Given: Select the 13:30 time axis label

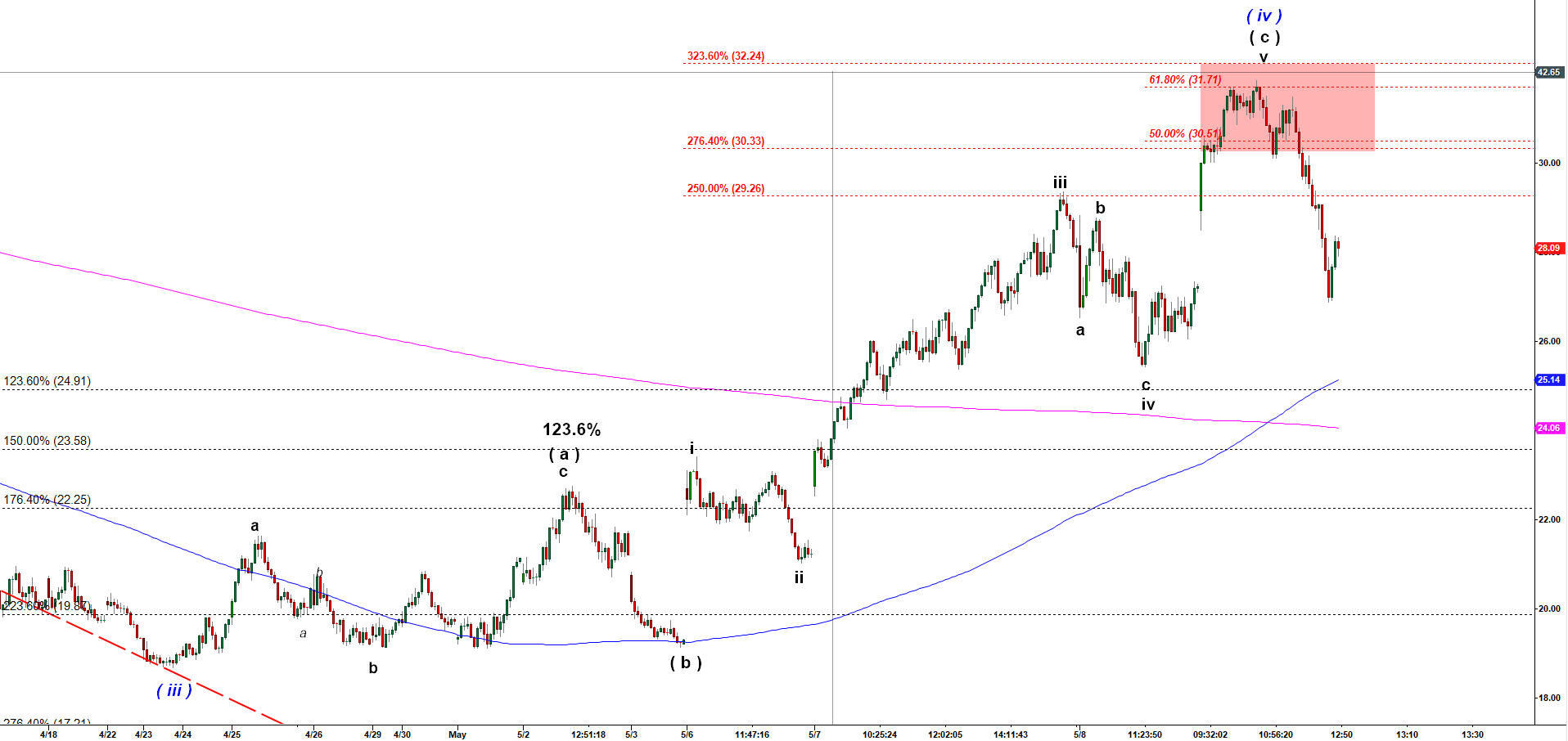Looking at the screenshot, I should coord(1472,734).
